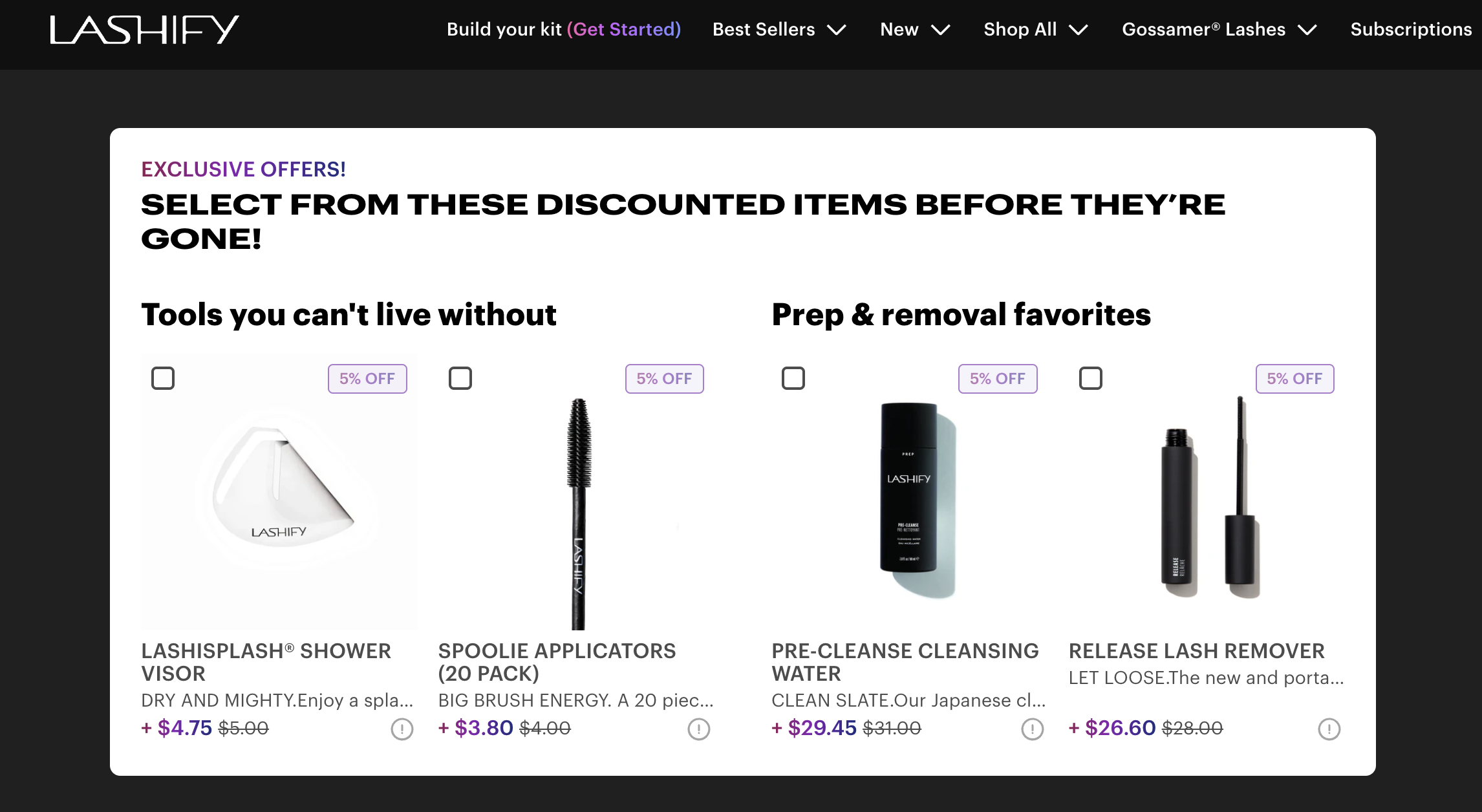The width and height of the screenshot is (1482, 812).
Task: Open info icon for Spoolie Applicators
Action: point(699,729)
